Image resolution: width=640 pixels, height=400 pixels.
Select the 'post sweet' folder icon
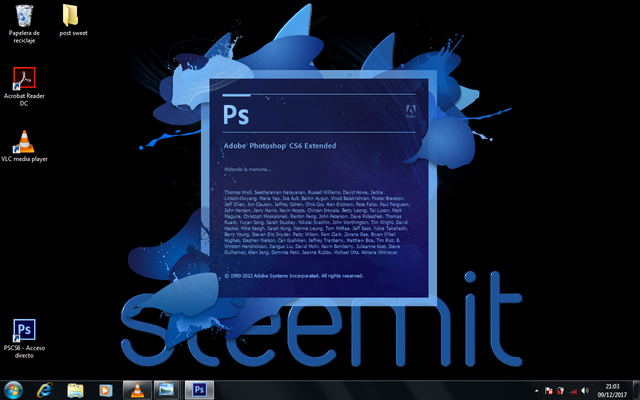(x=73, y=20)
